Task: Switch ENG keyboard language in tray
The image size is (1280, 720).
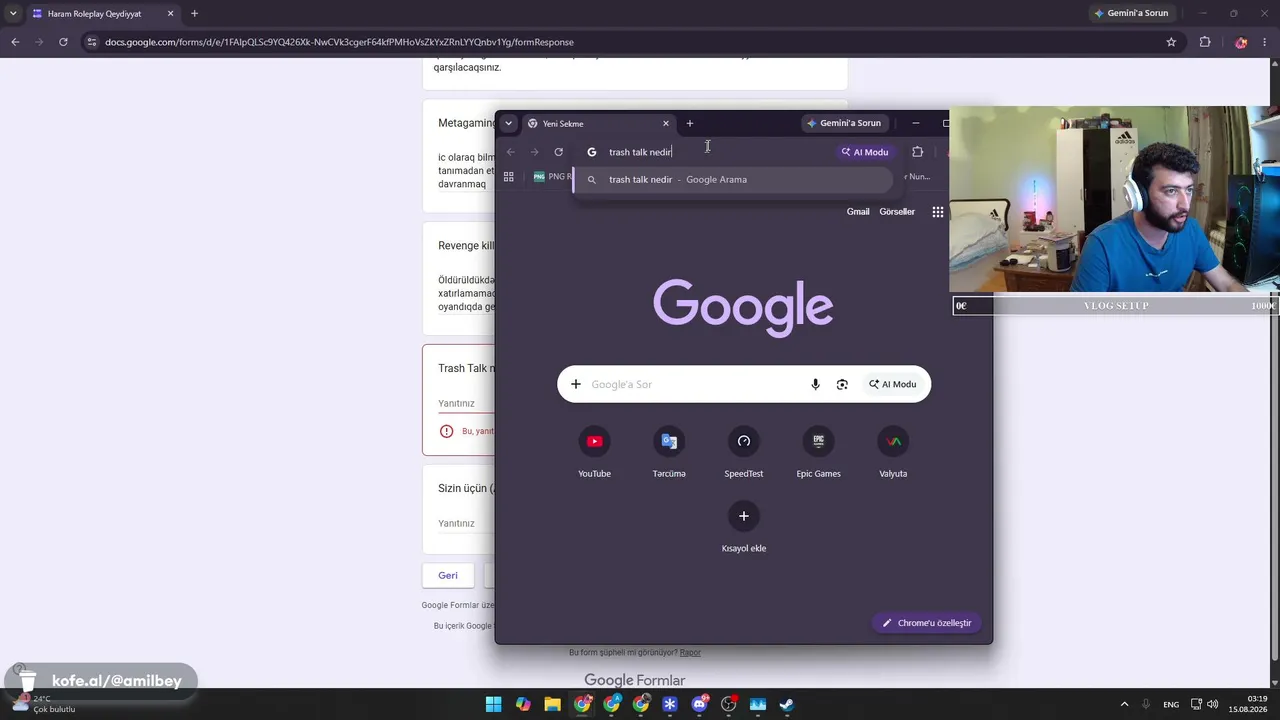Action: click(x=1171, y=704)
